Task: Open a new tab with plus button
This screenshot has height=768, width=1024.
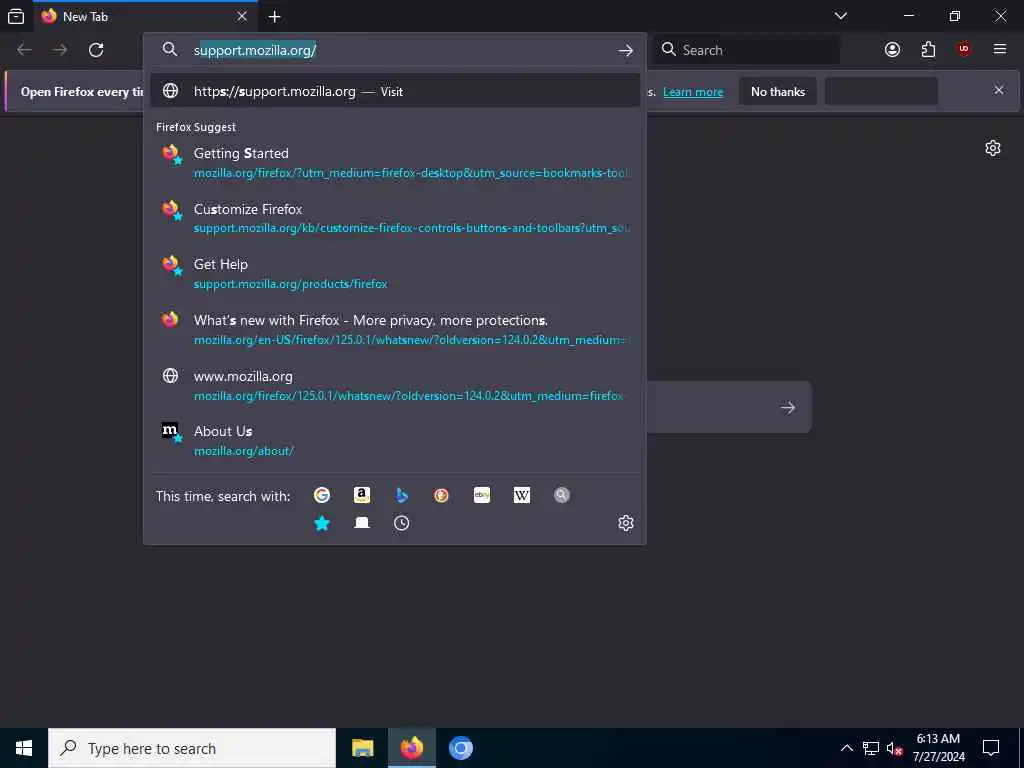Action: point(274,16)
